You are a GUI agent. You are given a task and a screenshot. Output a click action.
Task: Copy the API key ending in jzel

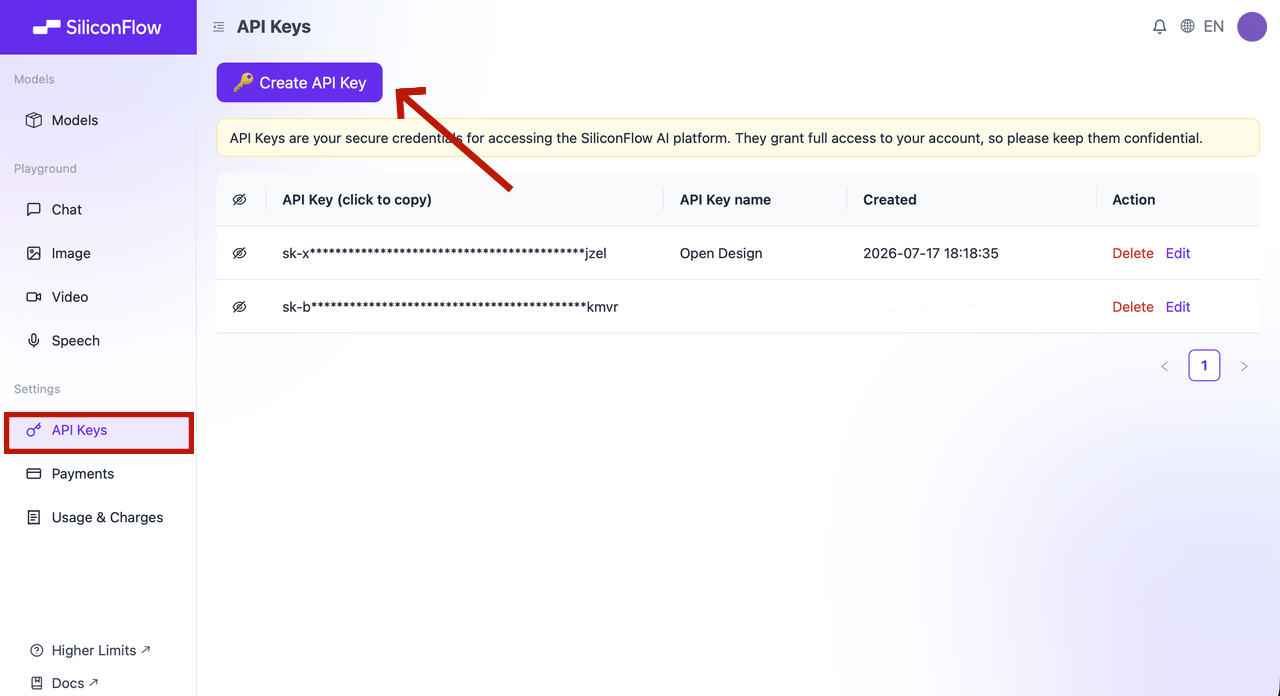point(445,253)
